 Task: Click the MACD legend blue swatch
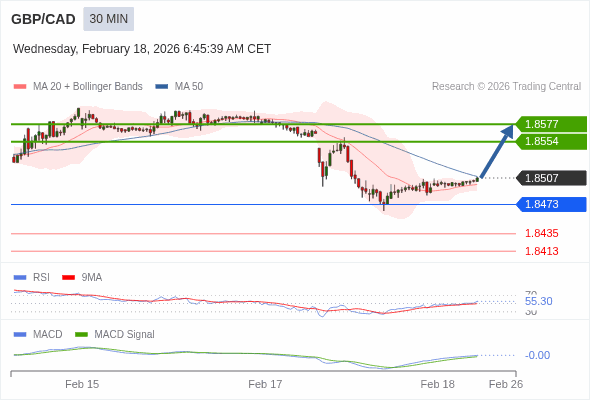pos(20,335)
